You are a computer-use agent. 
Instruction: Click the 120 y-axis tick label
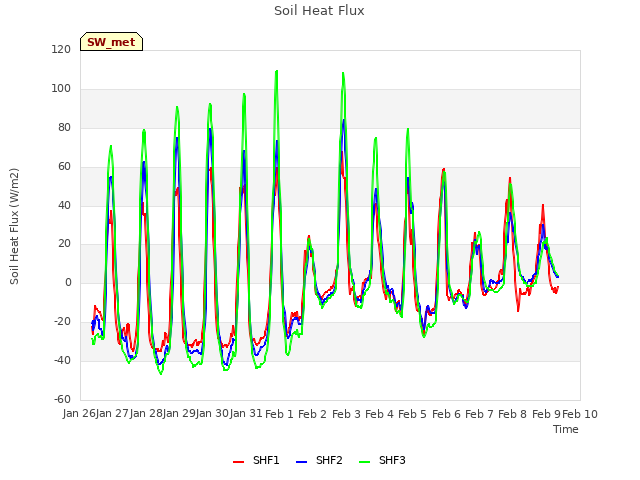tap(61, 50)
